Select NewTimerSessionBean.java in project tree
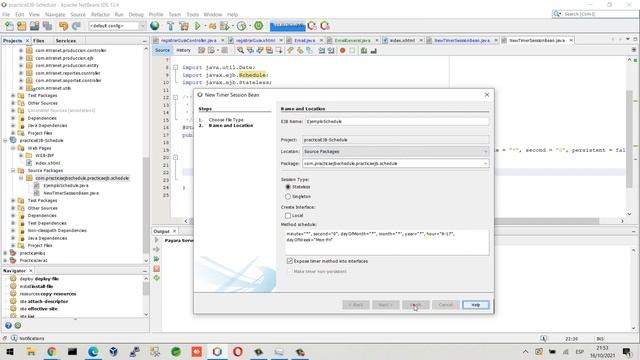The height and width of the screenshot is (360, 640). pos(71,193)
